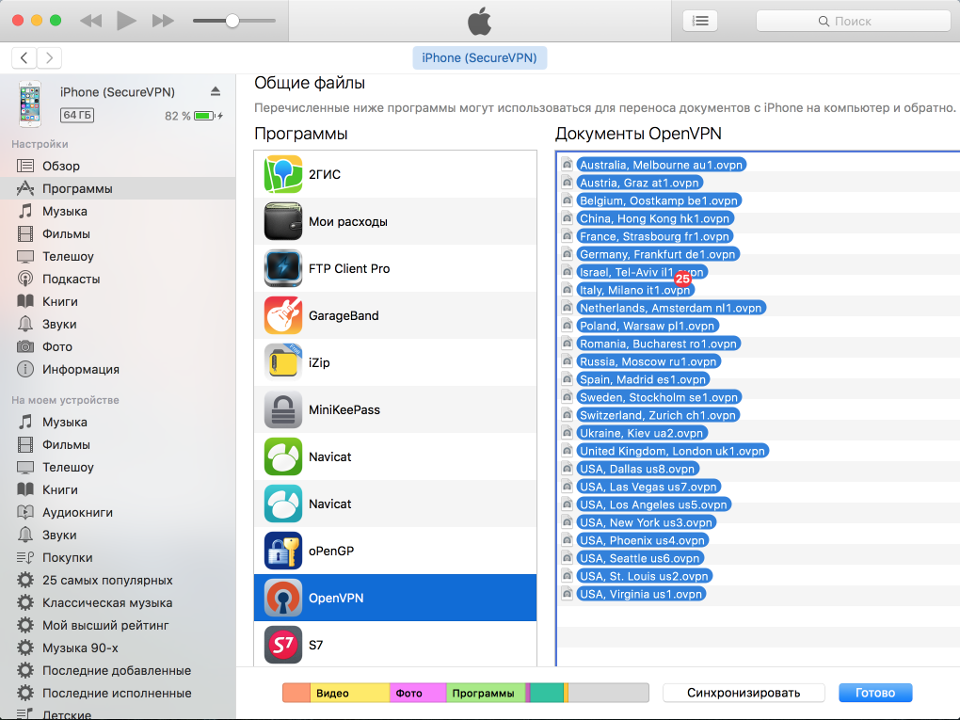Click the iPhone device thumbnail

(29, 103)
